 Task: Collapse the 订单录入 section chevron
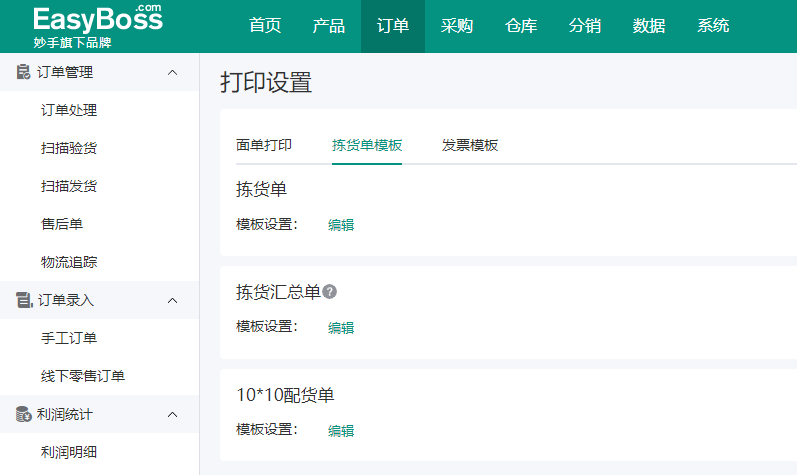[173, 300]
